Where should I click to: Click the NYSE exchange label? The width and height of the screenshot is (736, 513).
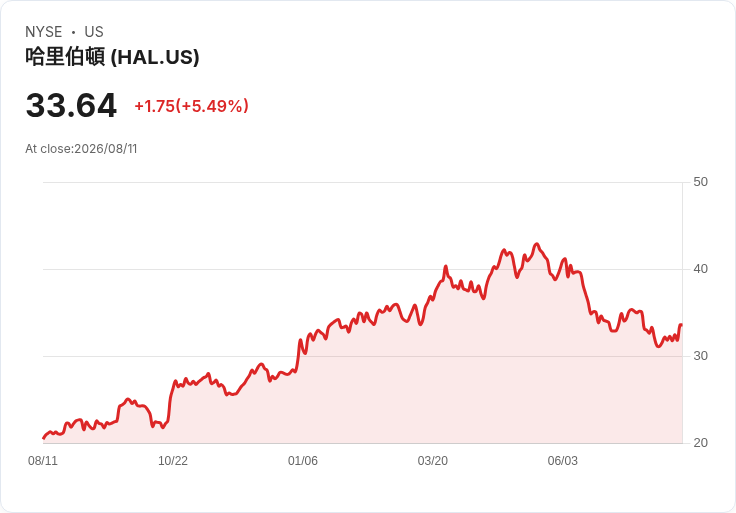(44, 32)
